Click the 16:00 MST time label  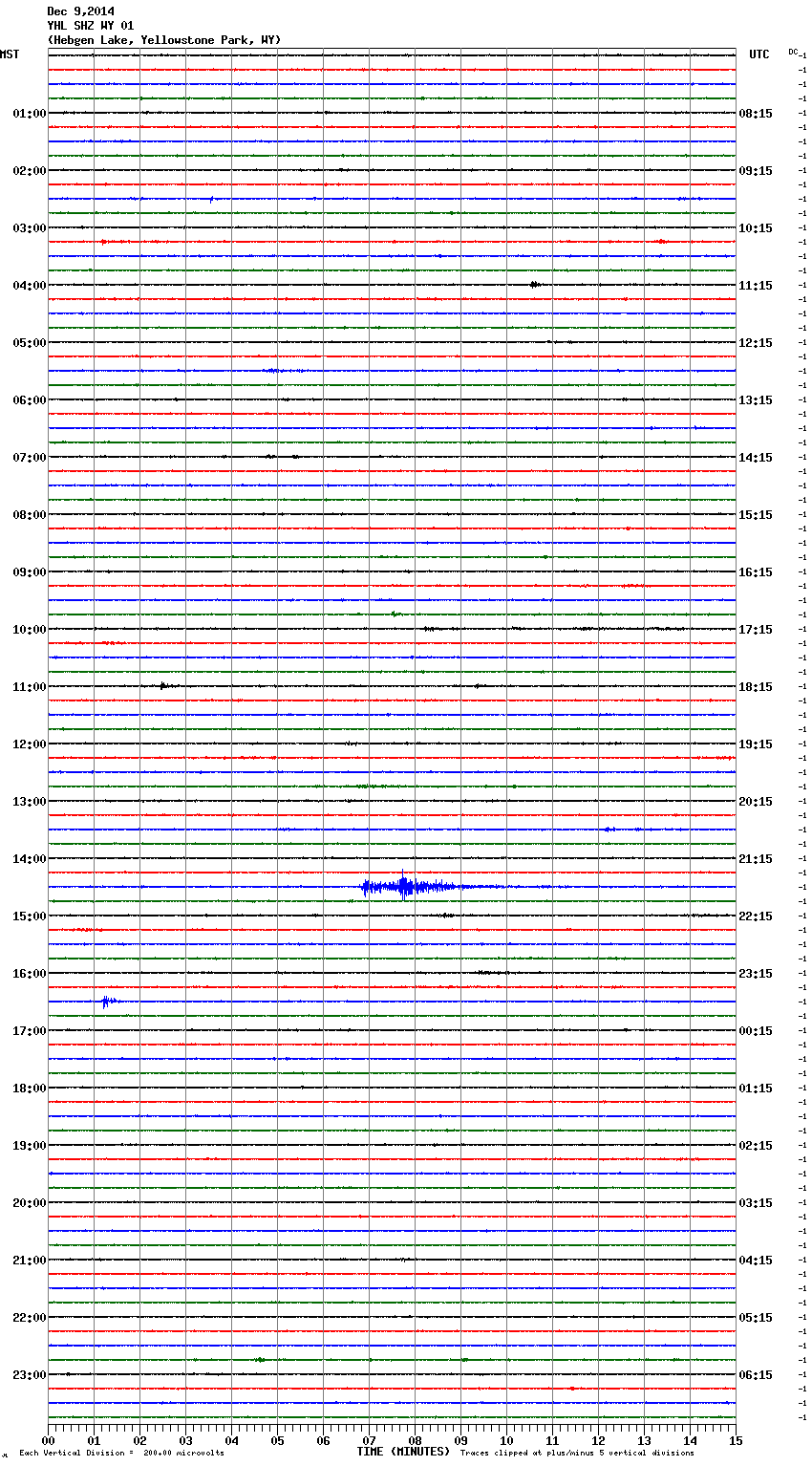(30, 974)
